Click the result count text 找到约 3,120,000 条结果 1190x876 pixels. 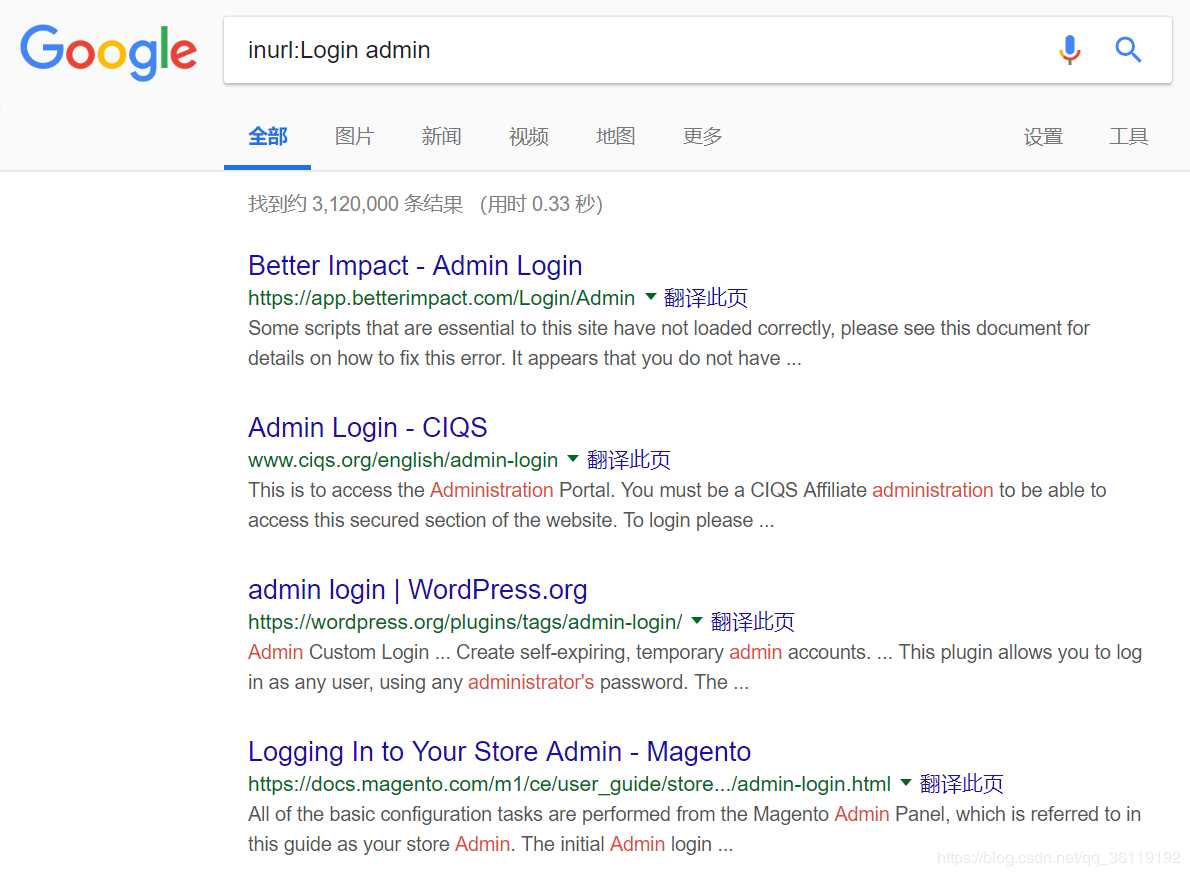coord(355,203)
